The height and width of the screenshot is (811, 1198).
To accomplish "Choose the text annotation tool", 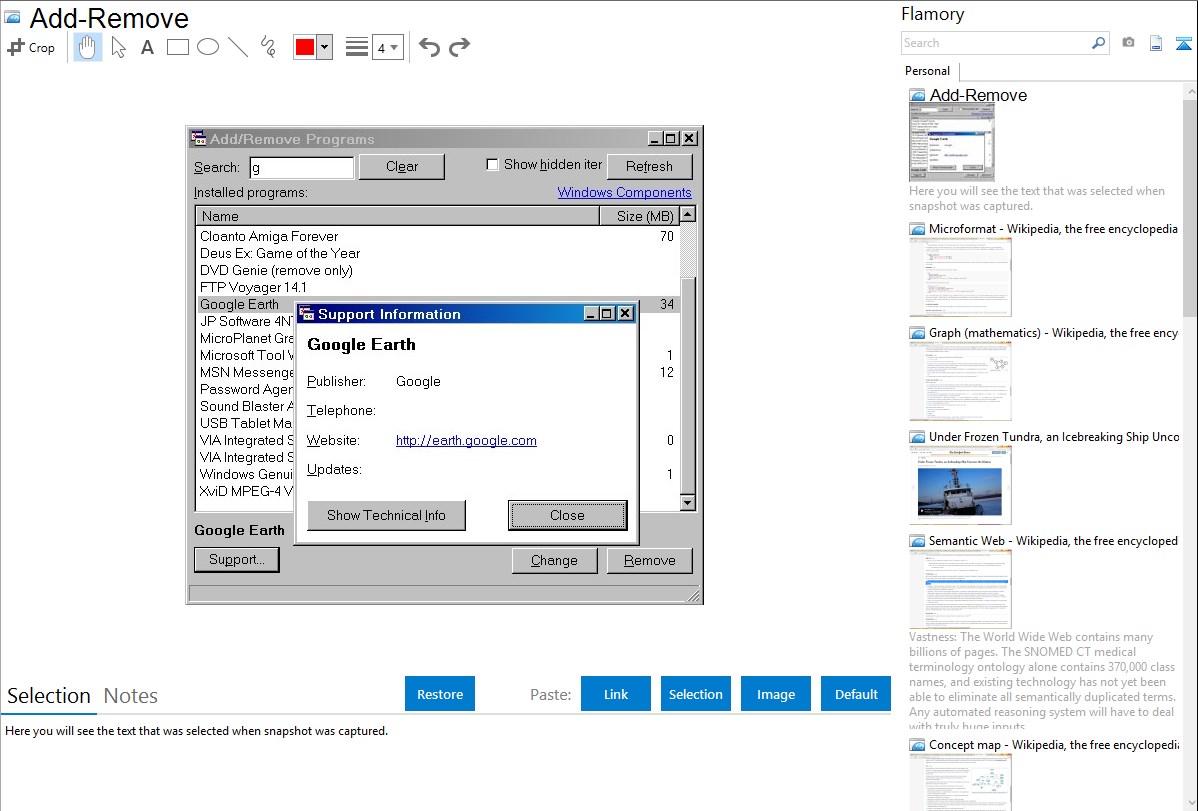I will pos(147,47).
